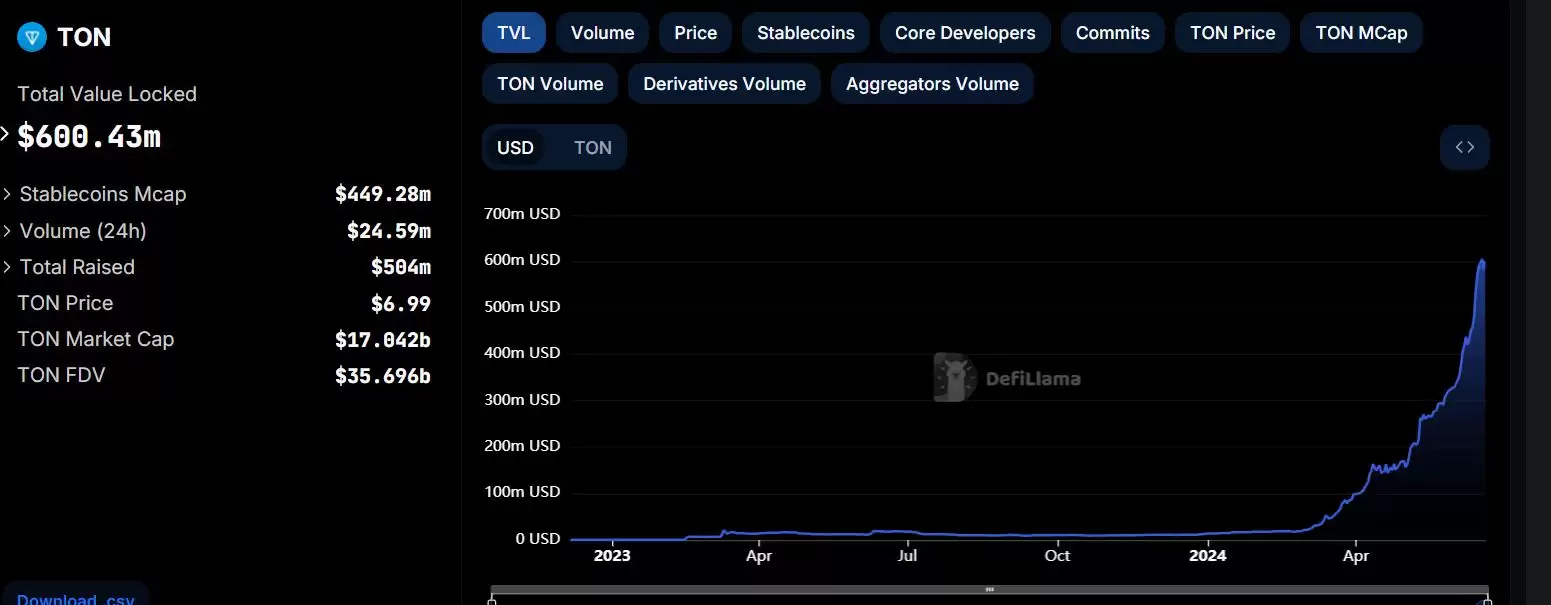This screenshot has height=605, width=1551.
Task: Show TON Volume on chart
Action: tap(549, 84)
